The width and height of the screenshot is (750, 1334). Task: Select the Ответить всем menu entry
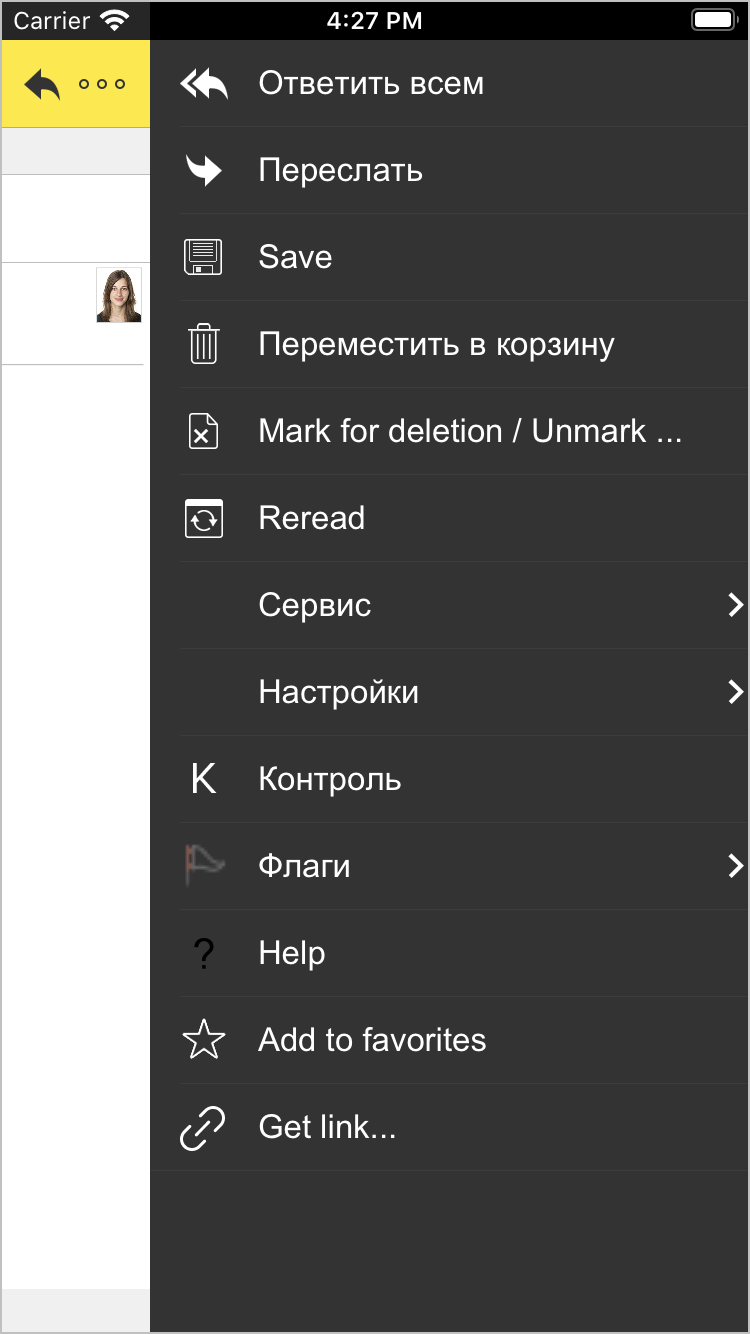(x=371, y=84)
